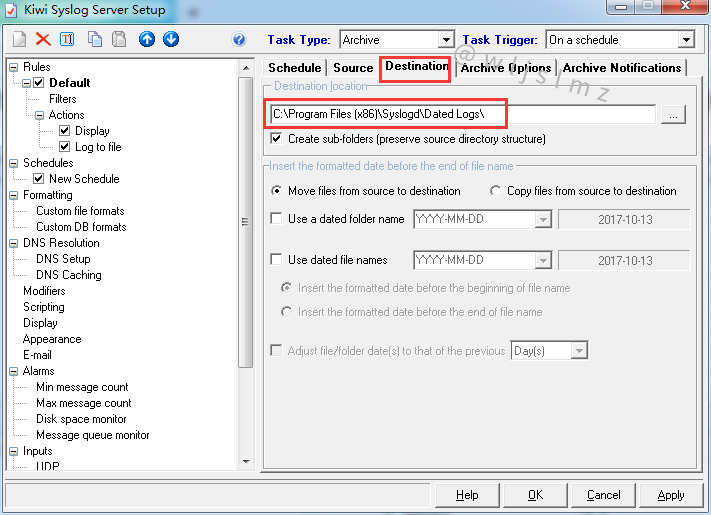The width and height of the screenshot is (711, 515).
Task: Open the Archive Notifications tab
Action: click(x=622, y=68)
